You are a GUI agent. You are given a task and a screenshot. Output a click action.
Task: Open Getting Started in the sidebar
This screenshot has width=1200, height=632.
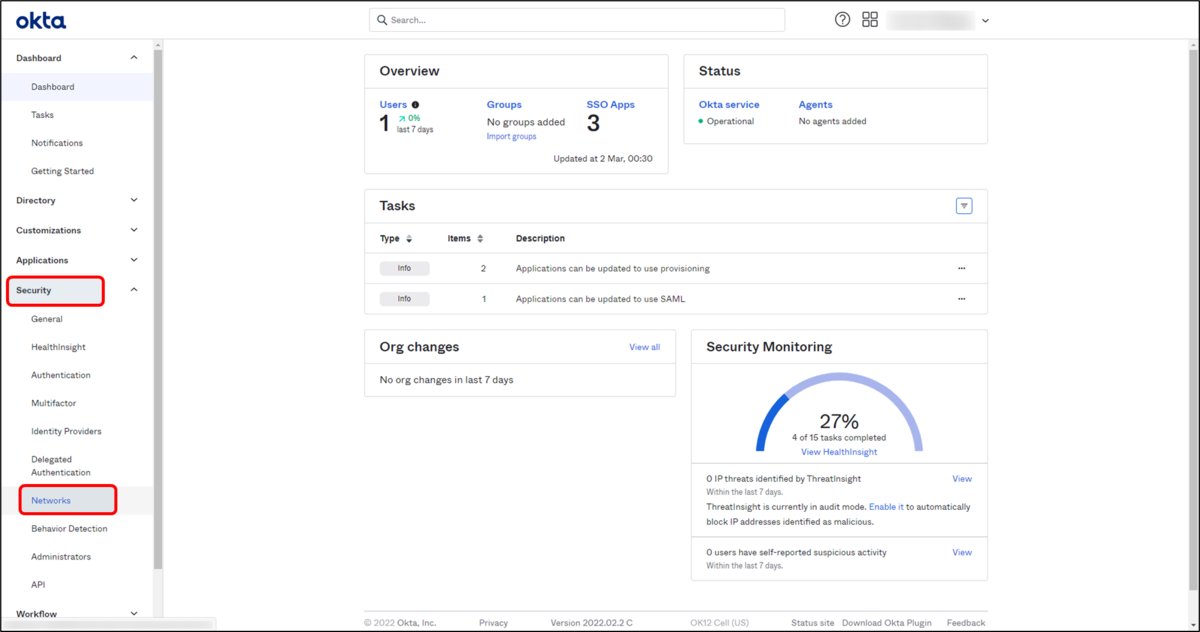pos(62,171)
